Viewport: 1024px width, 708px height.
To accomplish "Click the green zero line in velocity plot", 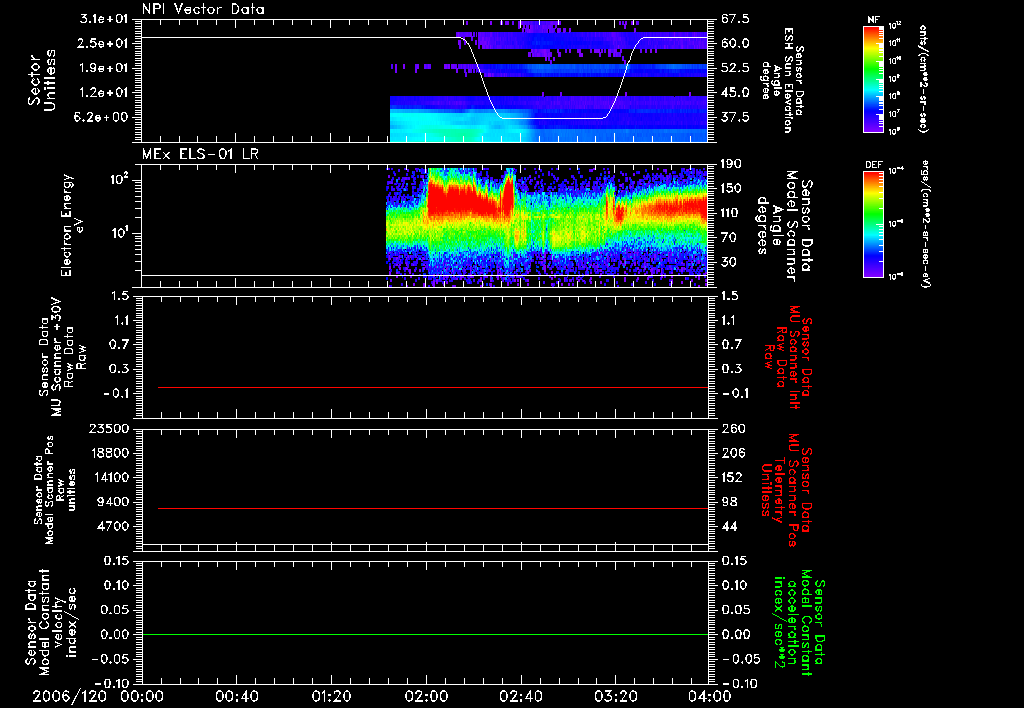I will 425,634.
